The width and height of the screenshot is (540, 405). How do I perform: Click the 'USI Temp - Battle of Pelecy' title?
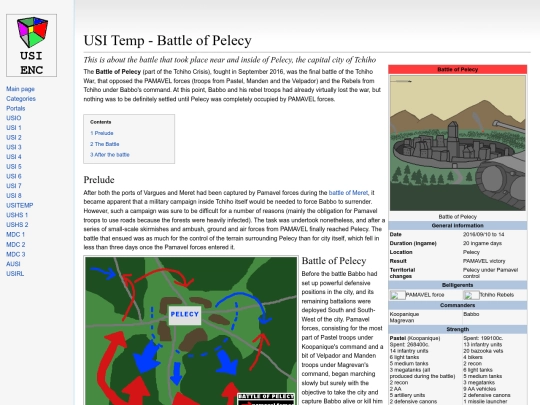click(167, 40)
